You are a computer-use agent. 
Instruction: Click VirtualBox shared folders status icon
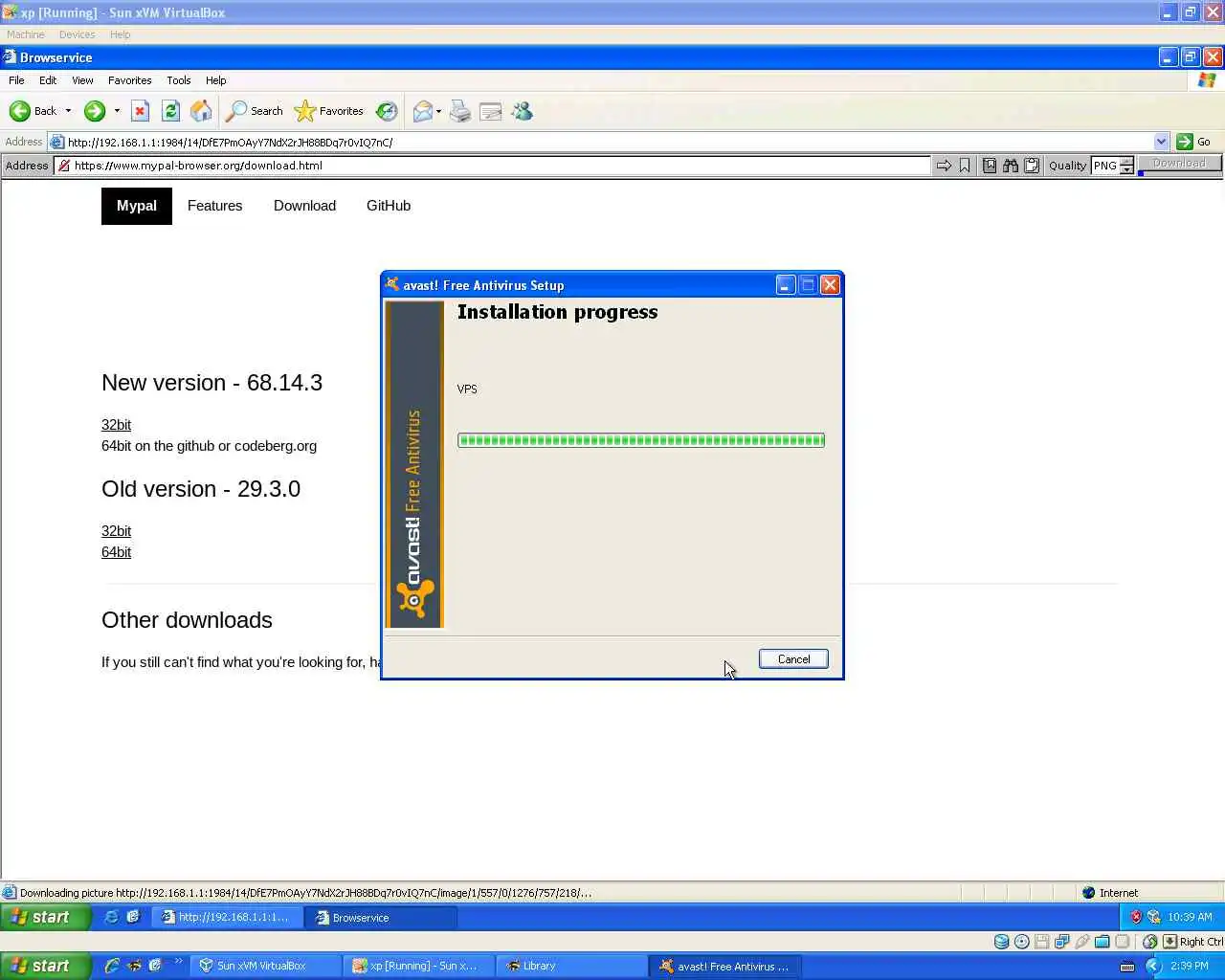coord(1102,942)
